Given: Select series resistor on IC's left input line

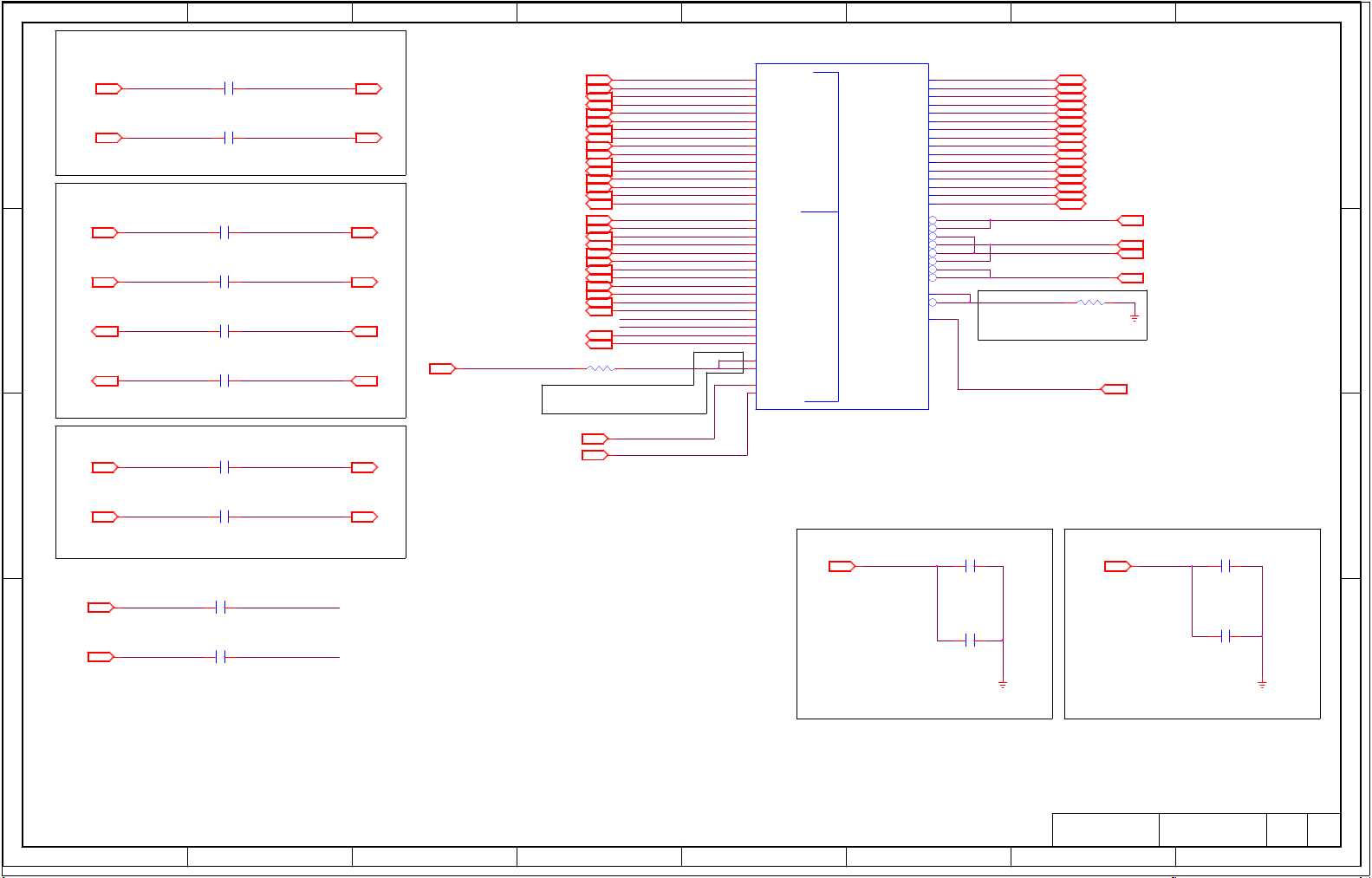Looking at the screenshot, I should (x=600, y=368).
